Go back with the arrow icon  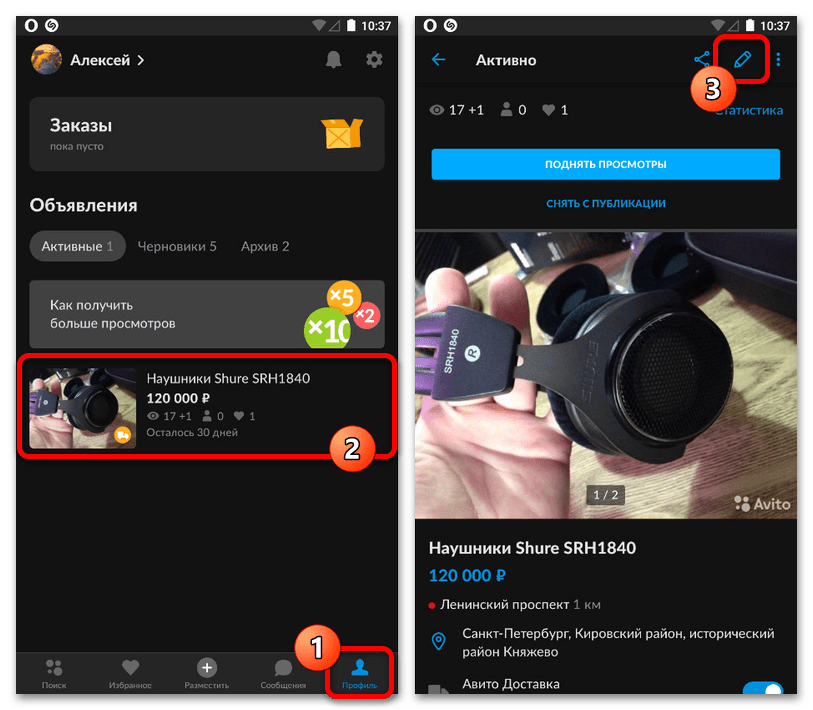coord(439,60)
